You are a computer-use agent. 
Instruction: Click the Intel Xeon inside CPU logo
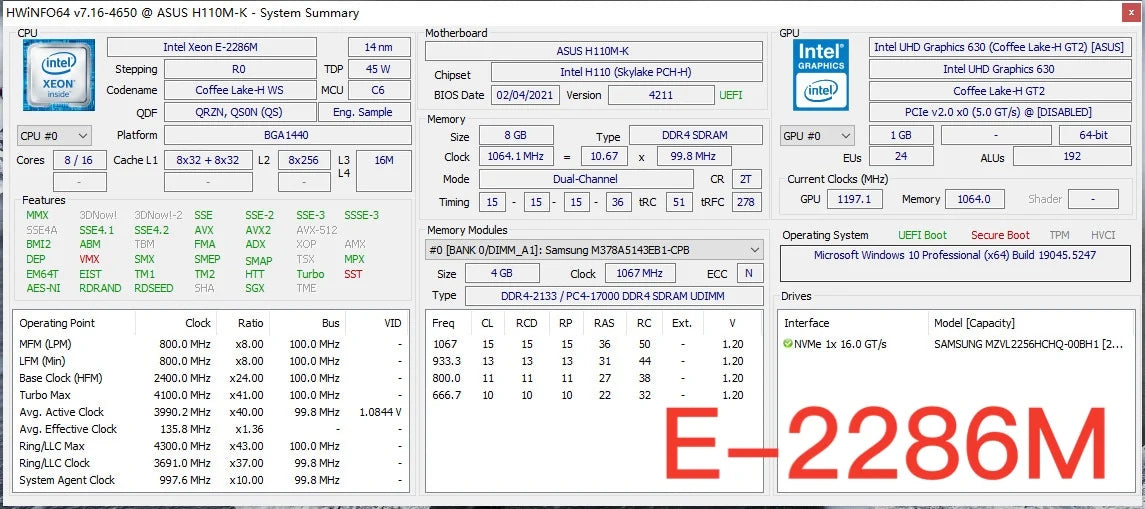(58, 75)
